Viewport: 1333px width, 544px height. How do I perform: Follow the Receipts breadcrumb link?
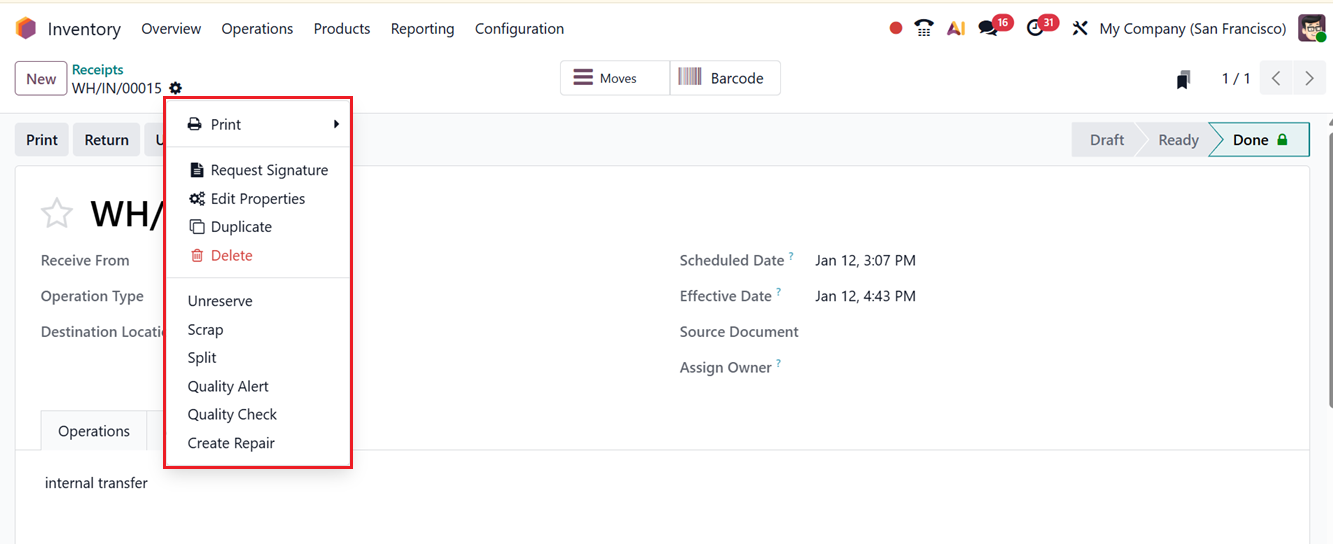click(98, 70)
